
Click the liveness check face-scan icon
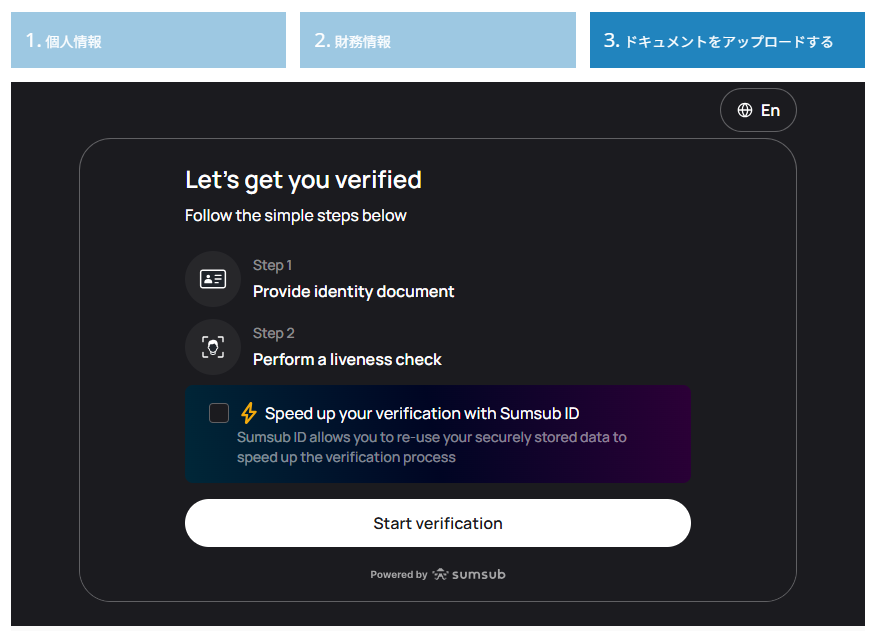point(213,347)
